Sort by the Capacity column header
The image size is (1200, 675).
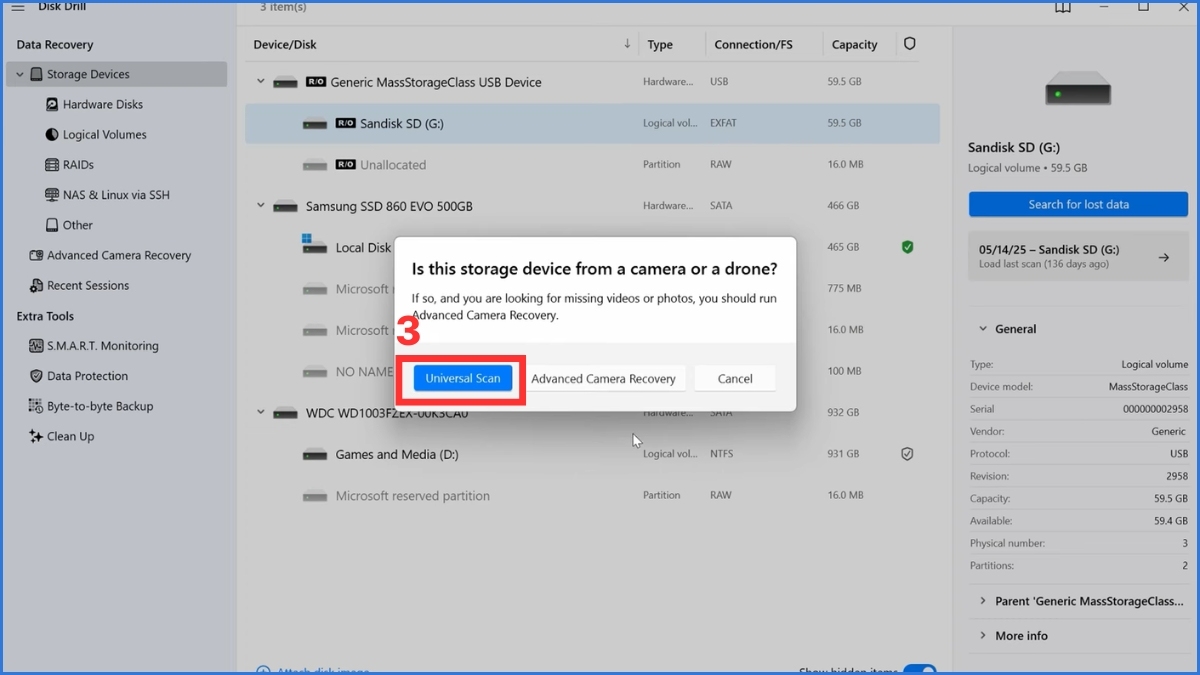click(x=854, y=44)
